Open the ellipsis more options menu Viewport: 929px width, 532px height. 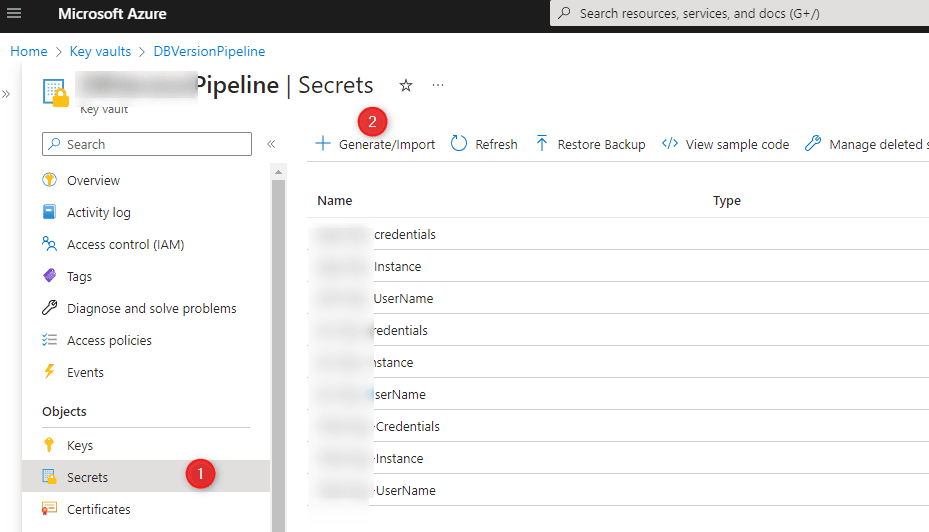[x=438, y=85]
